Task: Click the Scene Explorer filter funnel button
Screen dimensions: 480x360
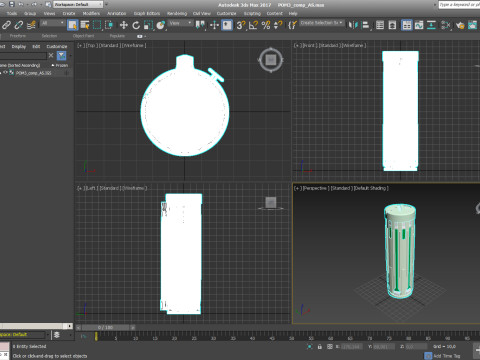Action: point(61,55)
